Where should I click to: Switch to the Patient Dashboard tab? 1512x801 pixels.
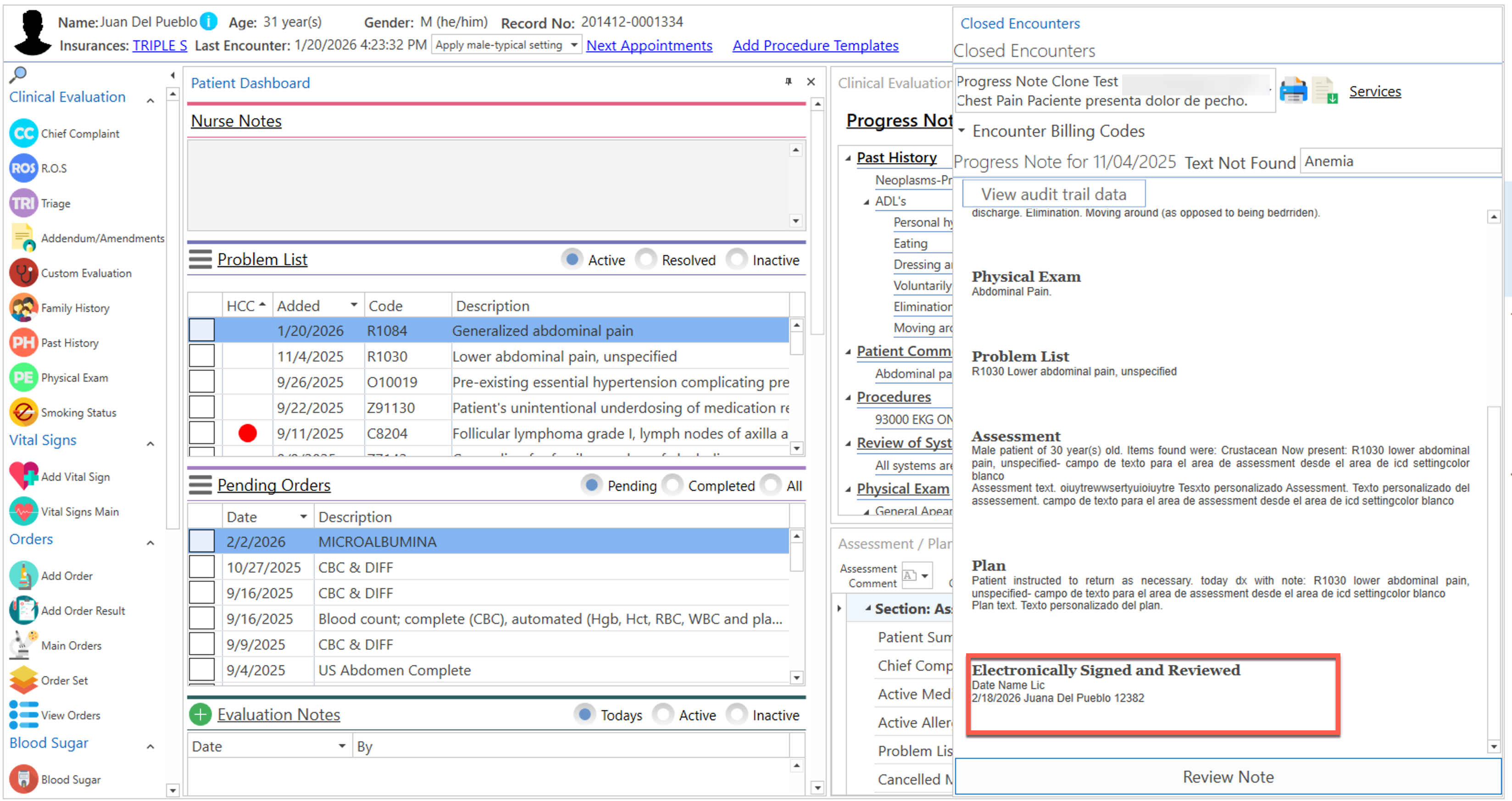[x=250, y=83]
